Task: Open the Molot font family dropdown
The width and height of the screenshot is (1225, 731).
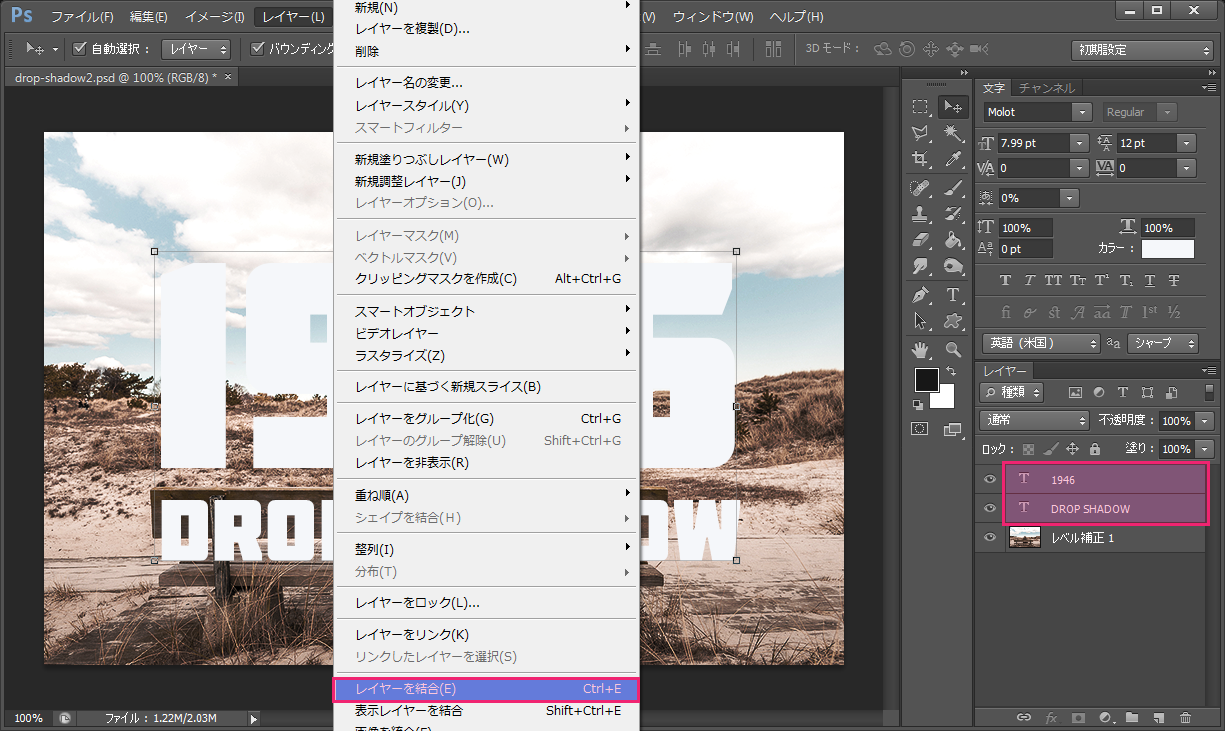Action: (x=1081, y=112)
